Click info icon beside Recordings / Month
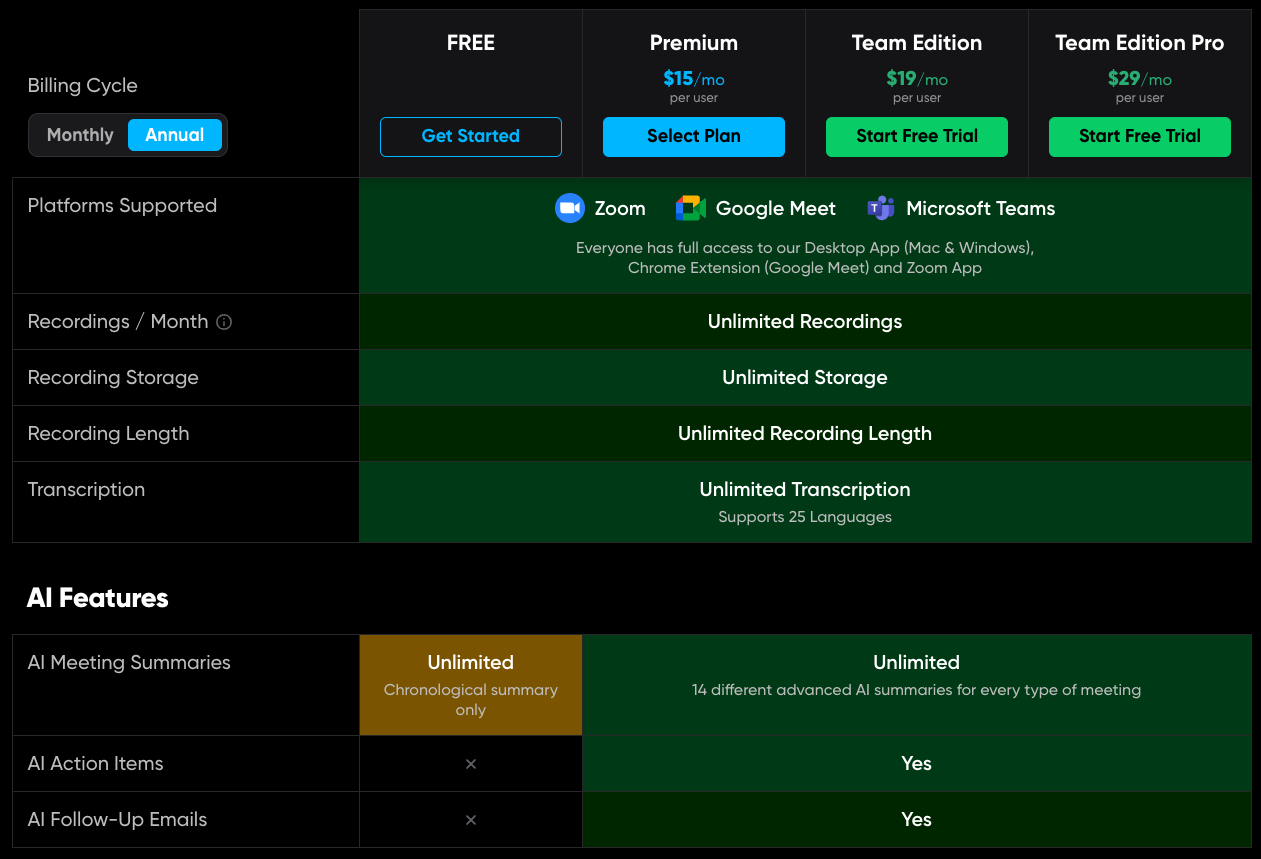Image resolution: width=1261 pixels, height=859 pixels. [x=224, y=322]
